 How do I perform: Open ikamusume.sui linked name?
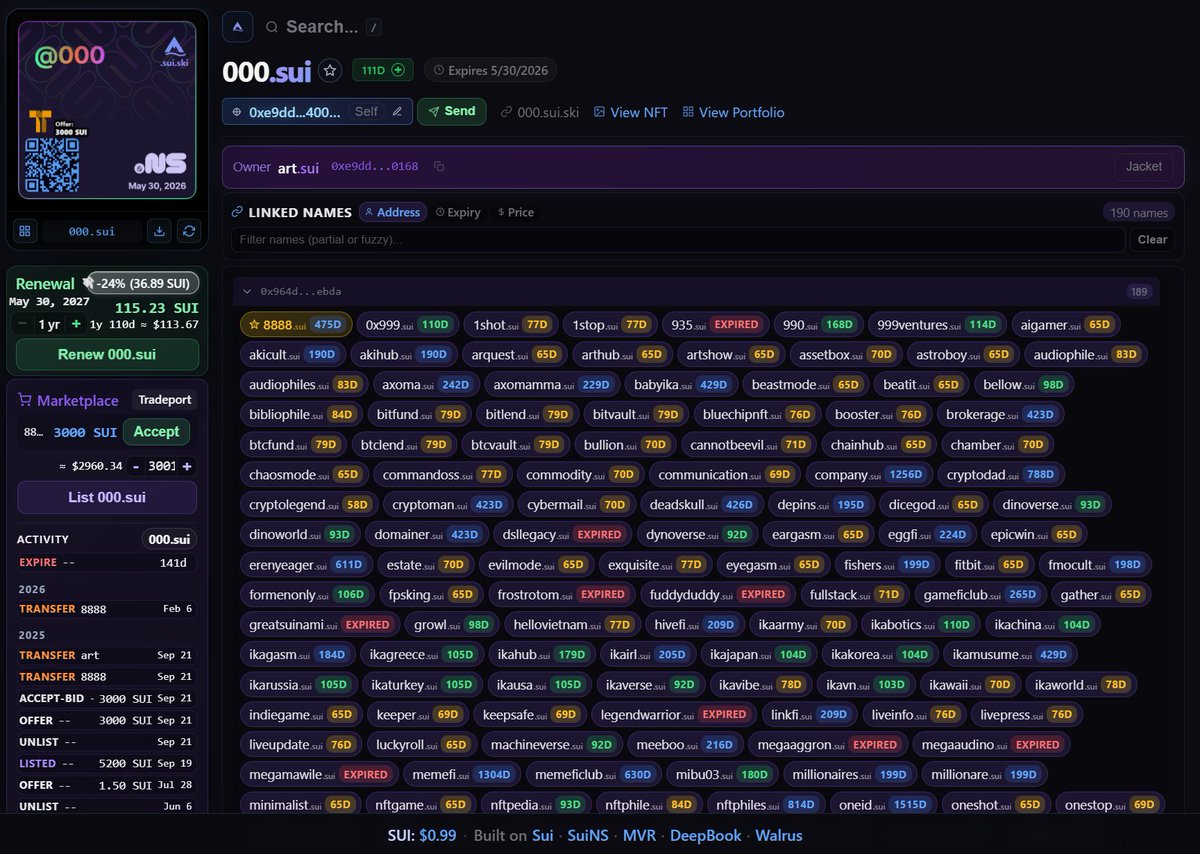[1009, 654]
